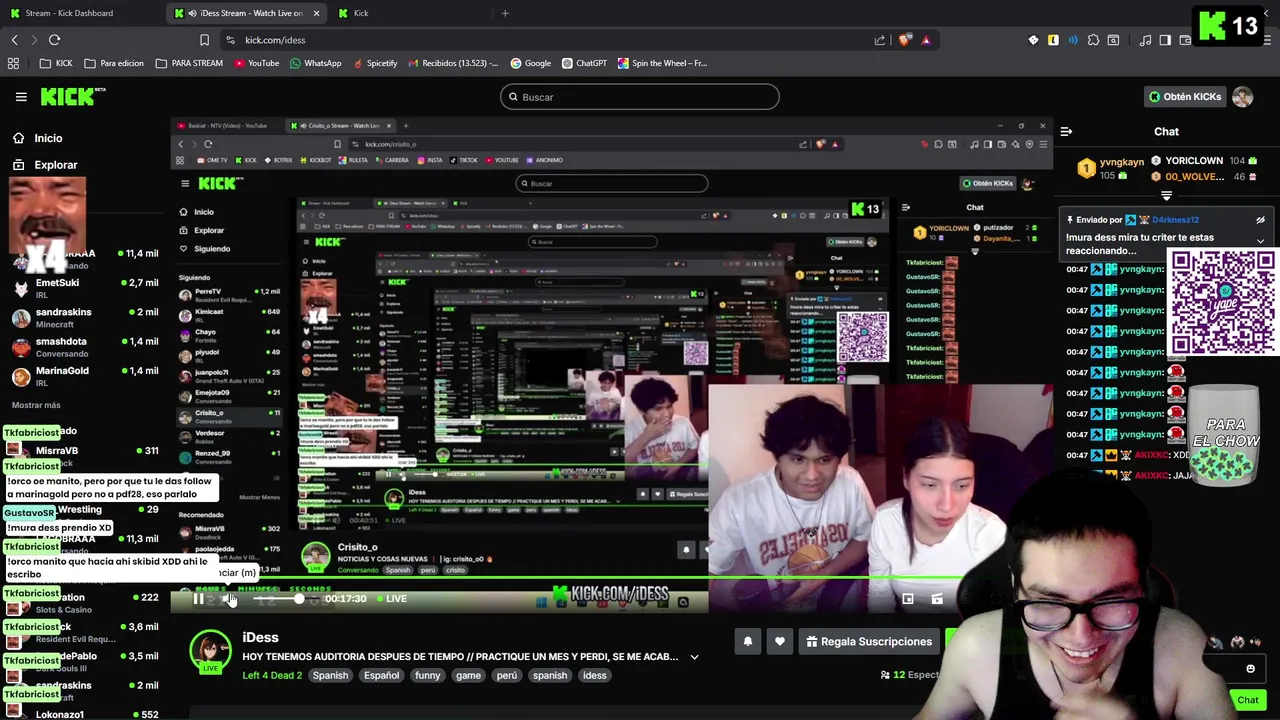
Task: Bookmark this page icon
Action: click(204, 40)
